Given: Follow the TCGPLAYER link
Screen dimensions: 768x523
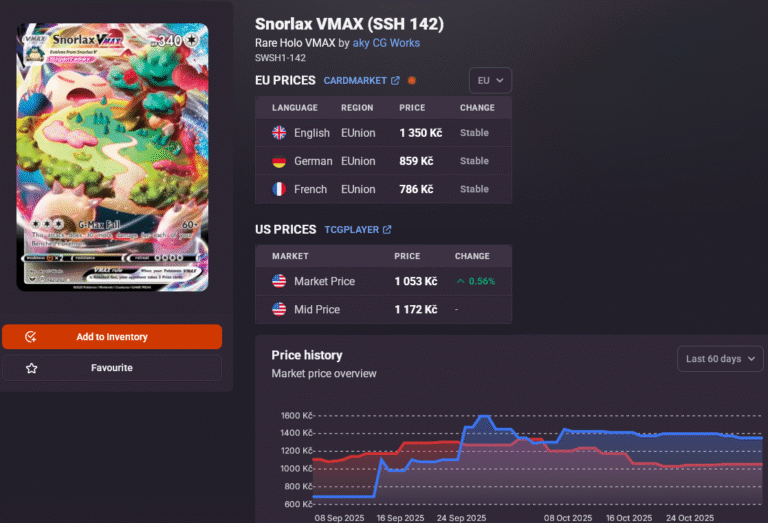Looking at the screenshot, I should click(352, 230).
